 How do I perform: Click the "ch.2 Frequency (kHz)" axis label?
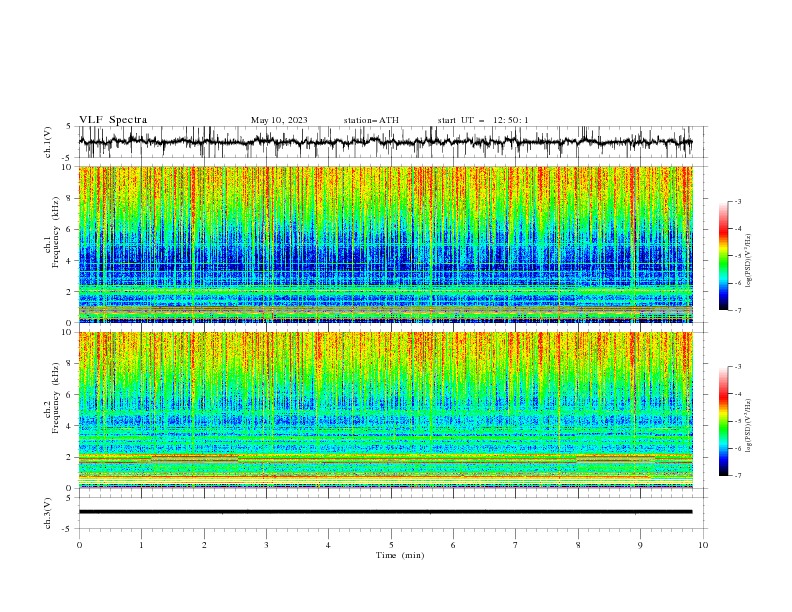pos(52,398)
